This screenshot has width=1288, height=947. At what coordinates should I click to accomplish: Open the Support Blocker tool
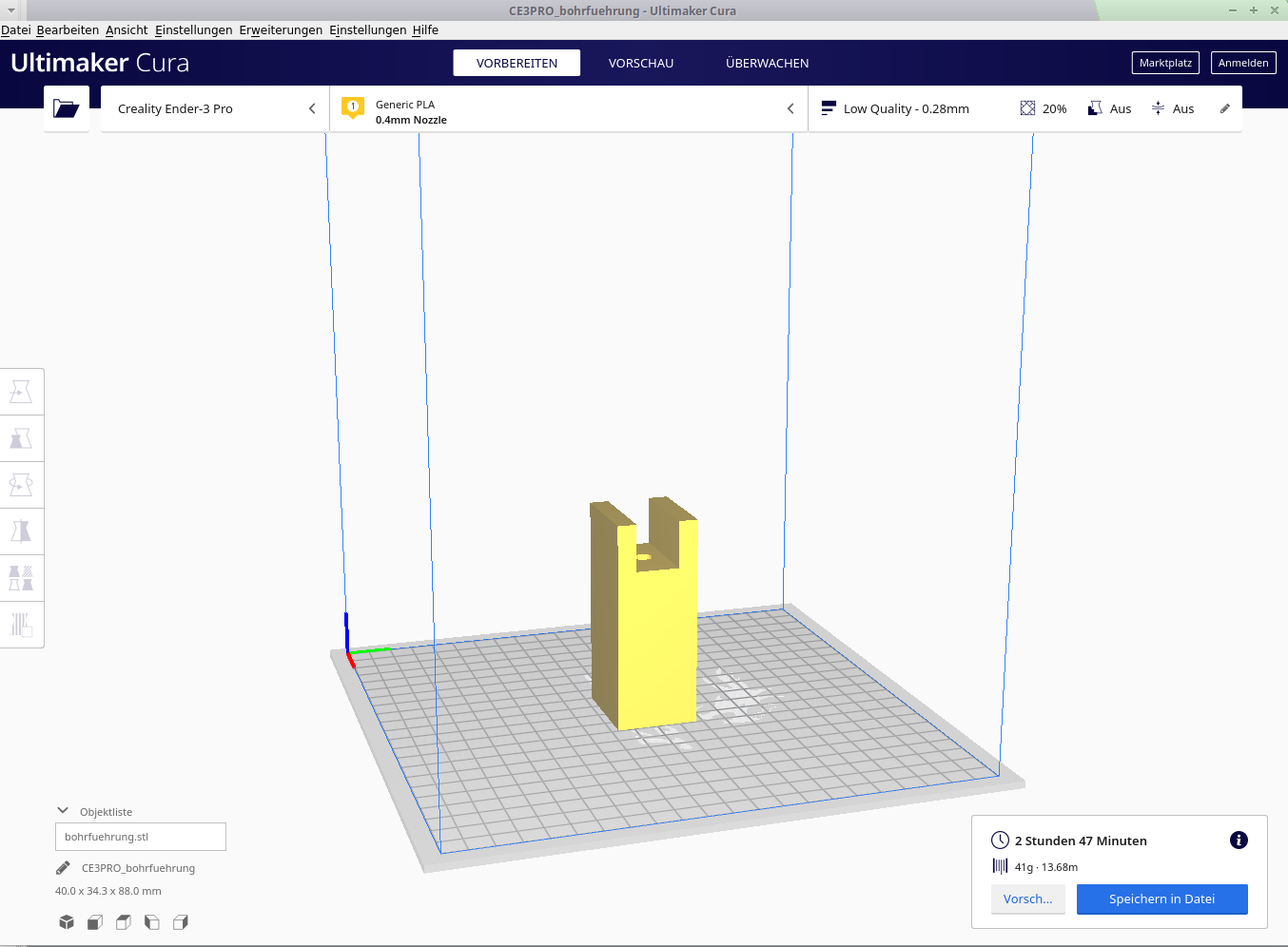[21, 625]
